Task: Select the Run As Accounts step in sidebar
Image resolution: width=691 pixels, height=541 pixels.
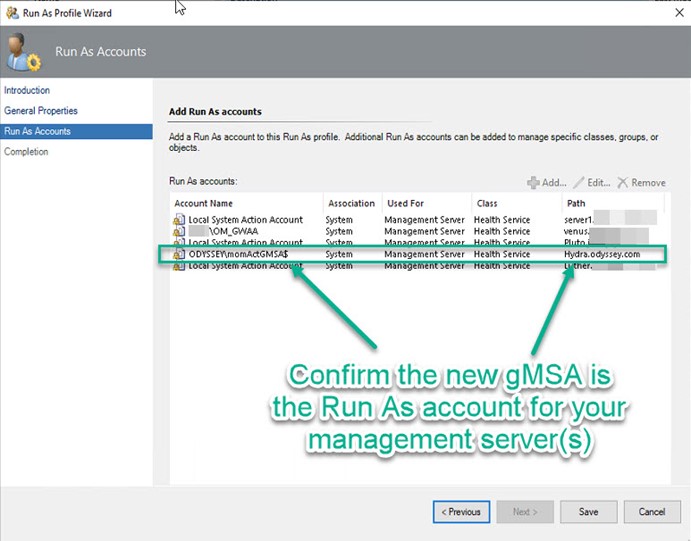Action: coord(38,131)
